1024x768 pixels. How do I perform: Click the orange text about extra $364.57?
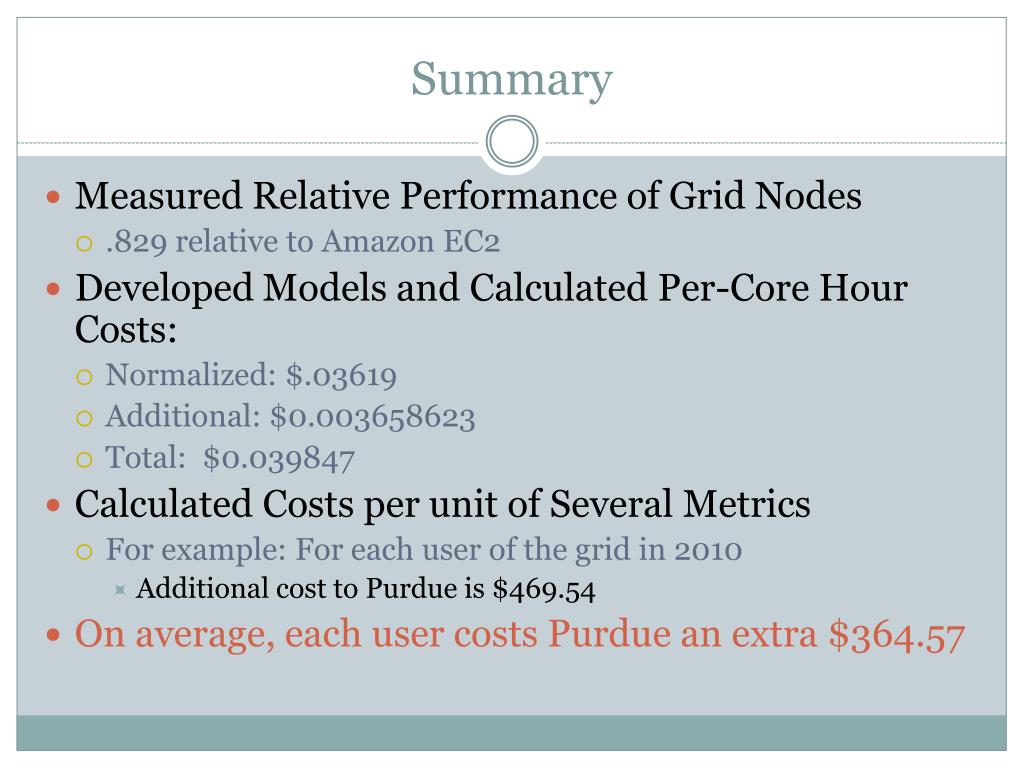click(520, 634)
